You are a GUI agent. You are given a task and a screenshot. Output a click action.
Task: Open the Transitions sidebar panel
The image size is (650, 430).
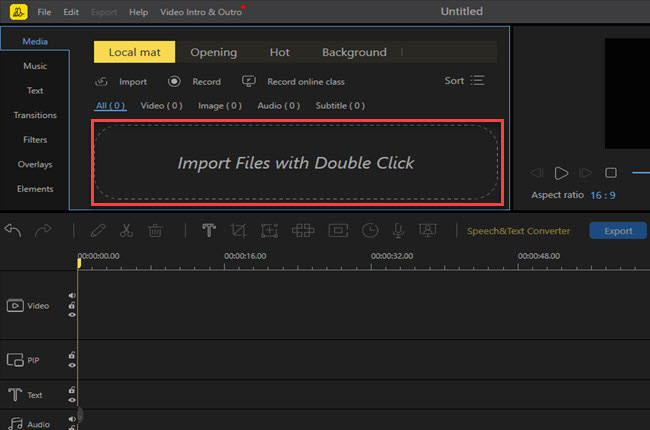tap(35, 115)
